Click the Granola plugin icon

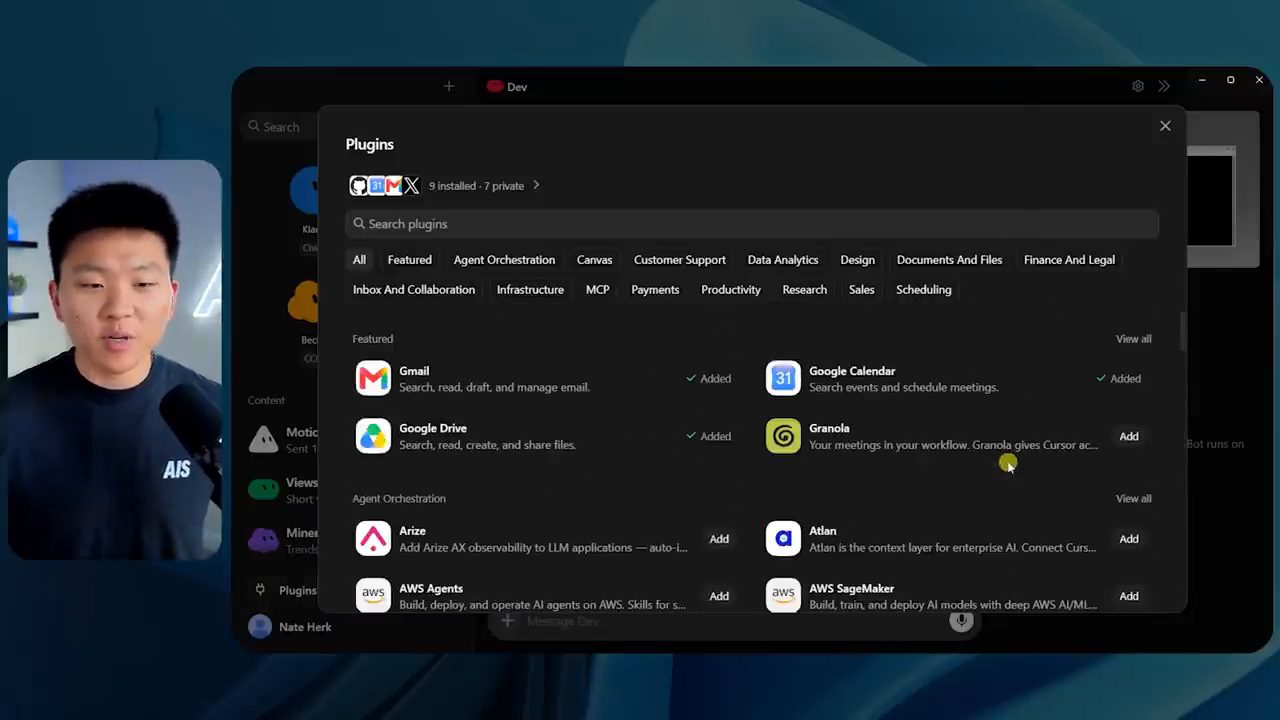pos(783,436)
